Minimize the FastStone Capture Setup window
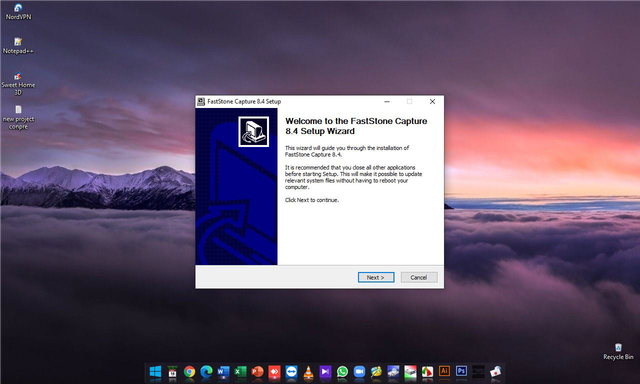Image resolution: width=640 pixels, height=384 pixels. (387, 102)
